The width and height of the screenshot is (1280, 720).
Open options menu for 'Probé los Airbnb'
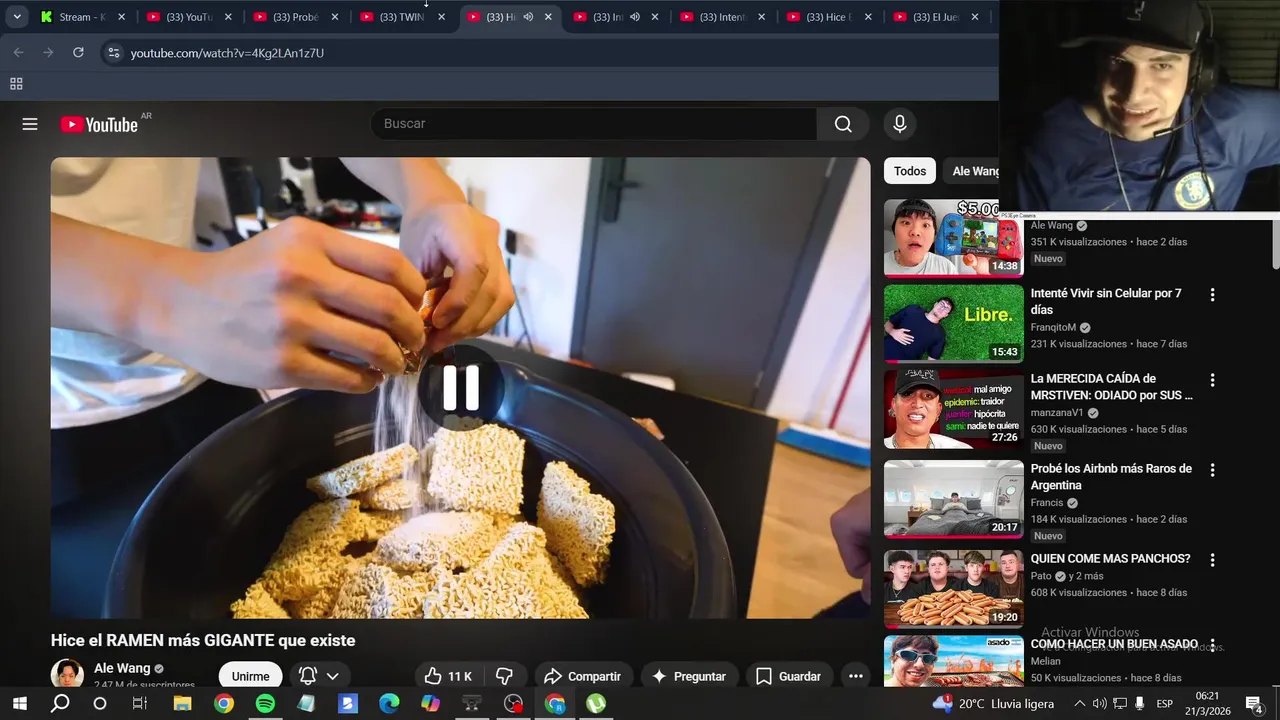(1212, 470)
